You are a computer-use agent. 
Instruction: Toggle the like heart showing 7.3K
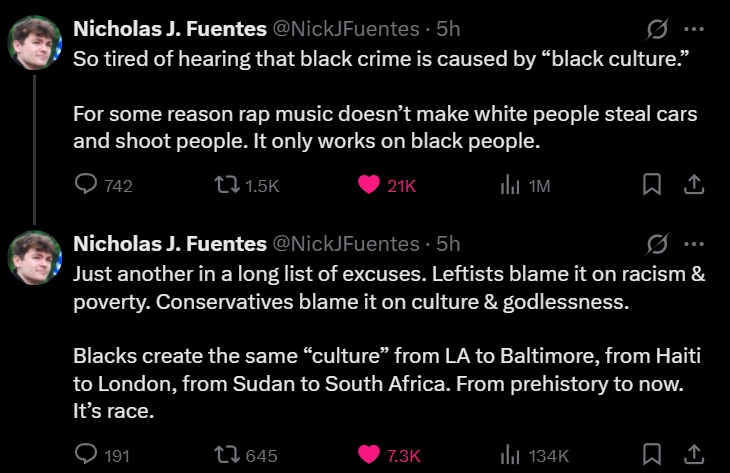pyautogui.click(x=369, y=455)
